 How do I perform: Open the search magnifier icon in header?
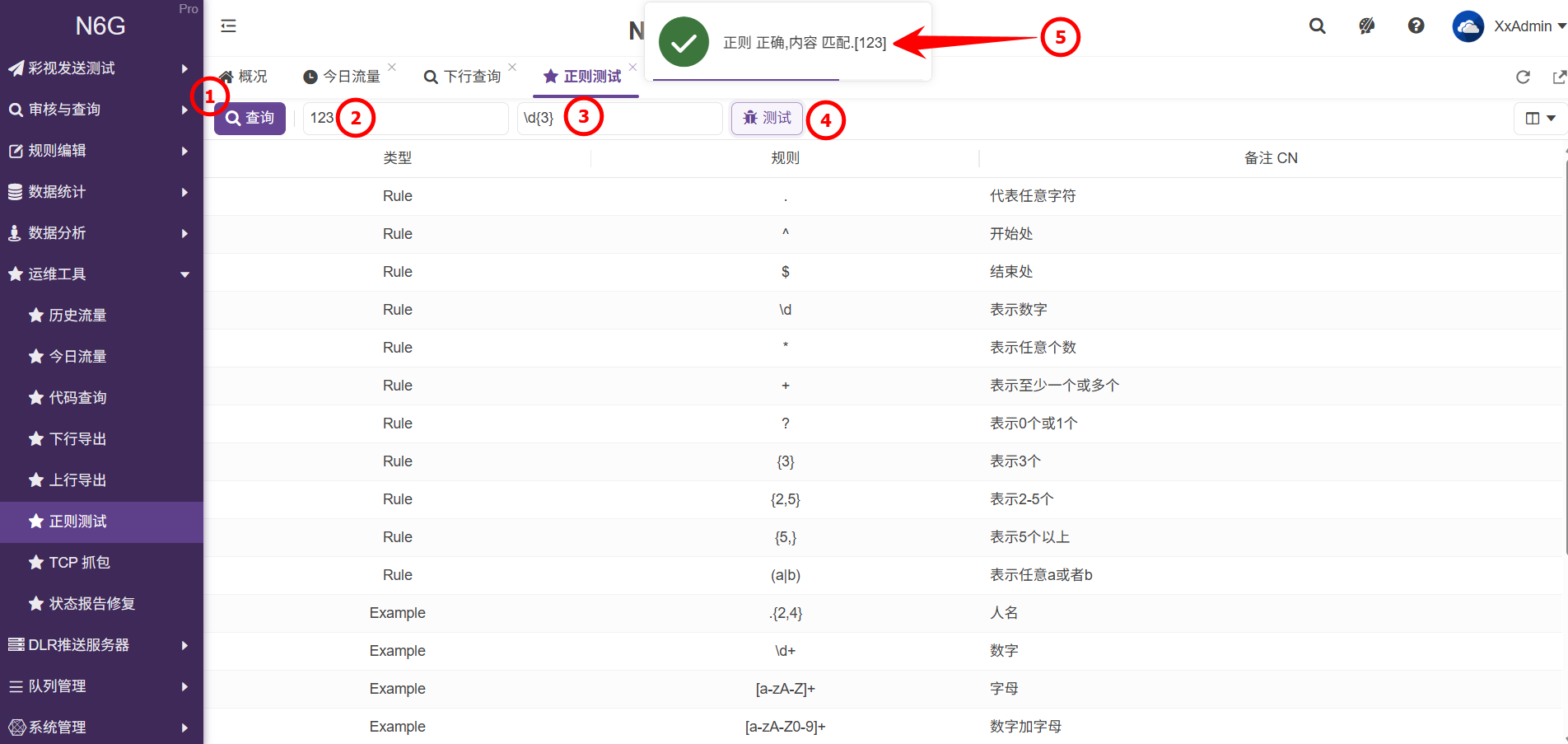1318,26
